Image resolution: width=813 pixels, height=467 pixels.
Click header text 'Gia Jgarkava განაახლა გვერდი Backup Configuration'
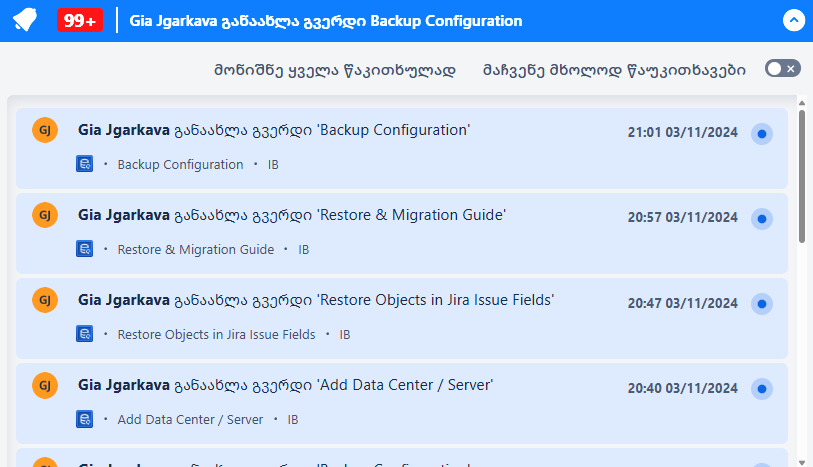326,21
